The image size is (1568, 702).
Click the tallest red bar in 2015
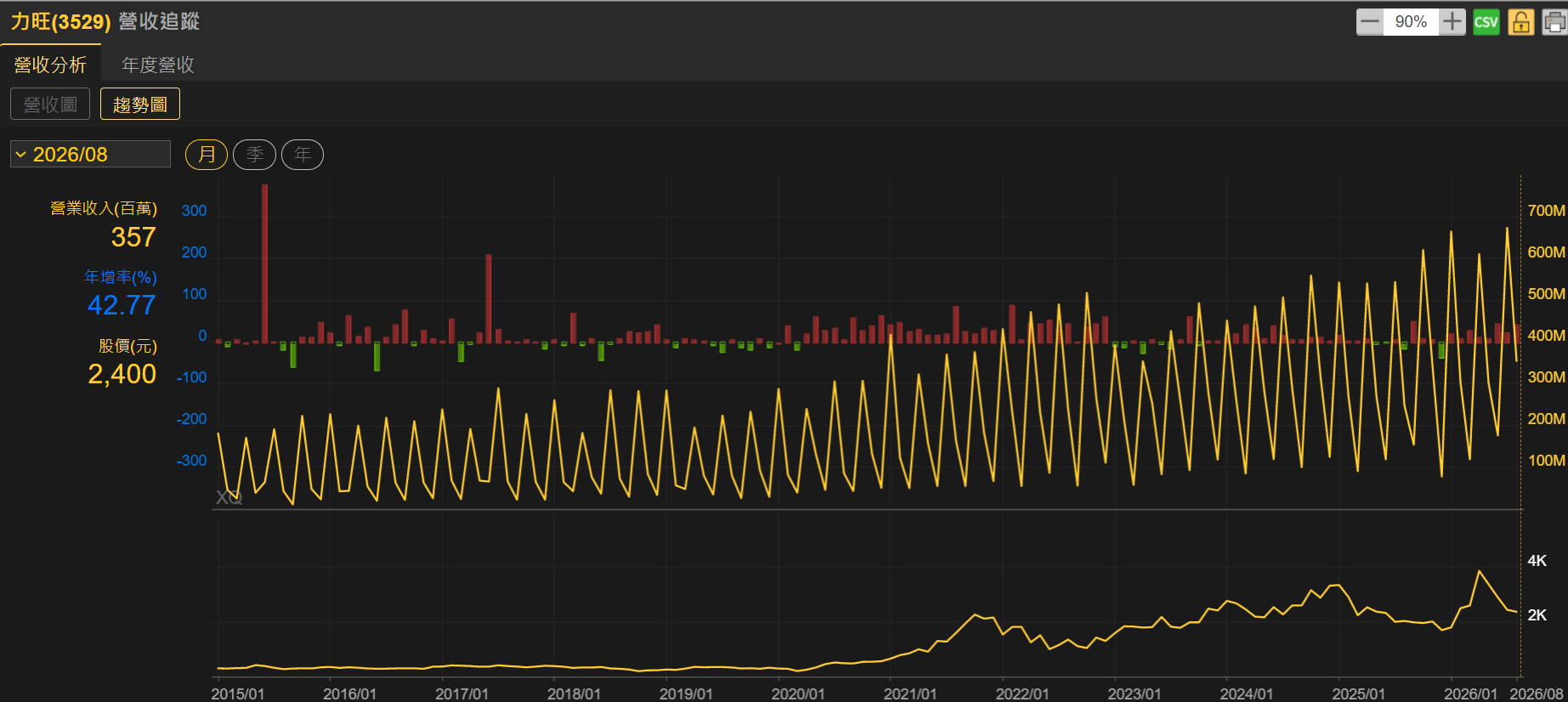tap(265, 263)
